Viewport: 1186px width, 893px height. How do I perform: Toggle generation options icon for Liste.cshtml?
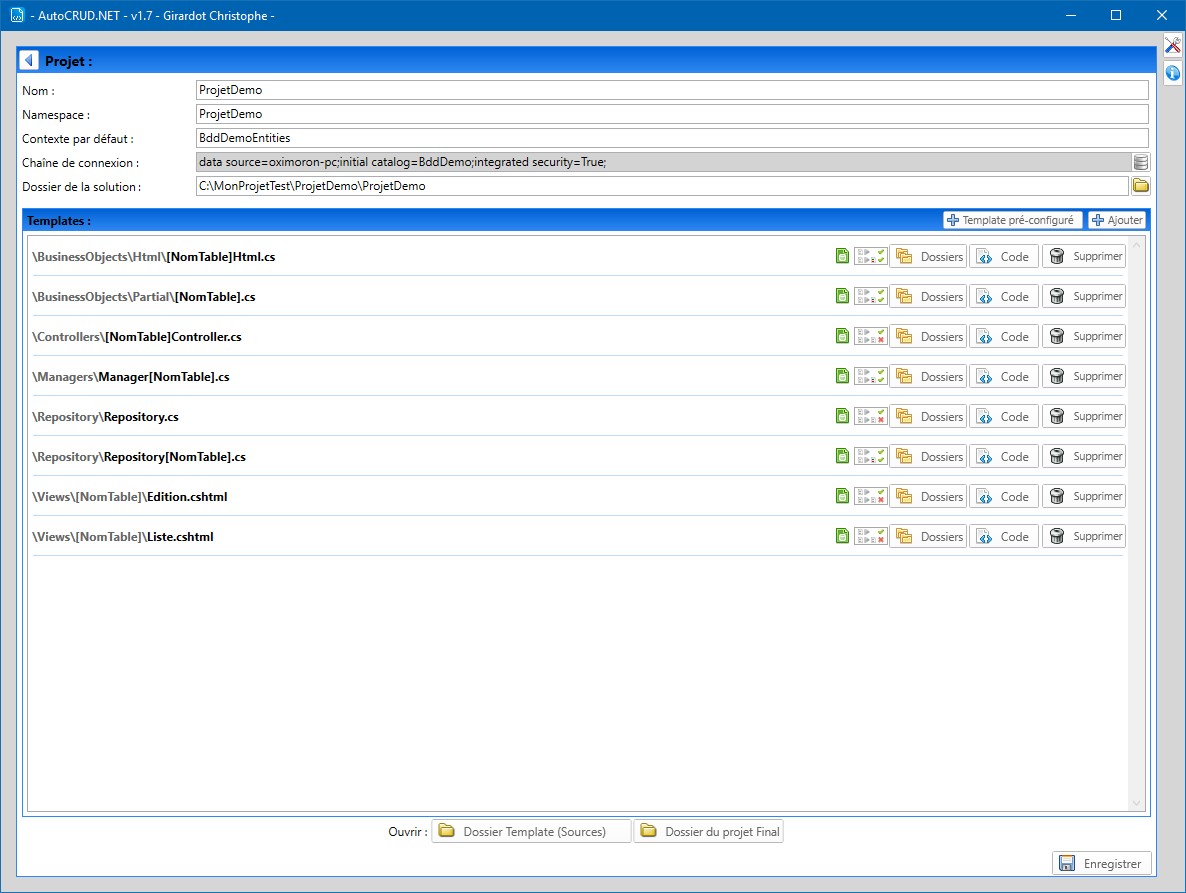click(x=871, y=537)
